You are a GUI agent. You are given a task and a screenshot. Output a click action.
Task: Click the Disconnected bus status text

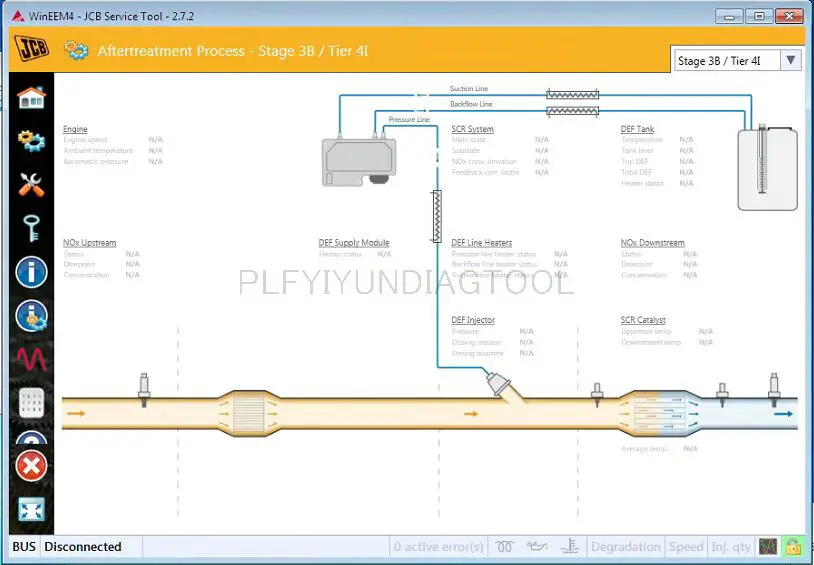[83, 547]
